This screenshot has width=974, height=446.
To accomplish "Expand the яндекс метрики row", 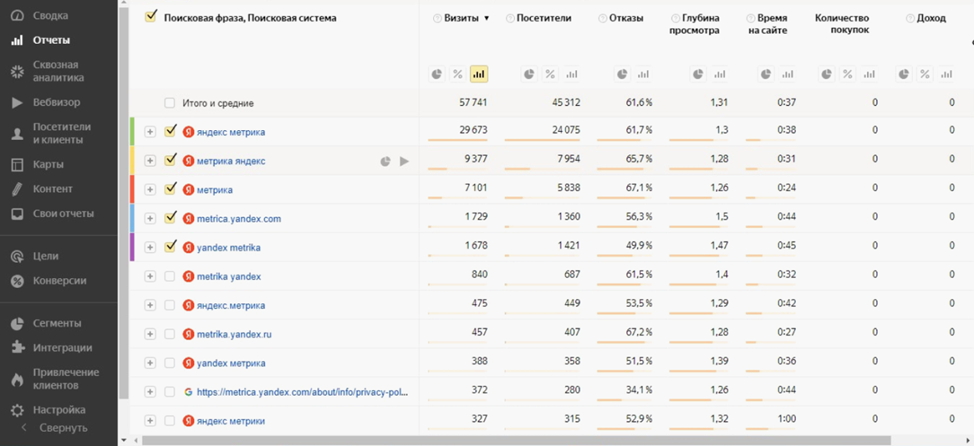I will click(150, 421).
